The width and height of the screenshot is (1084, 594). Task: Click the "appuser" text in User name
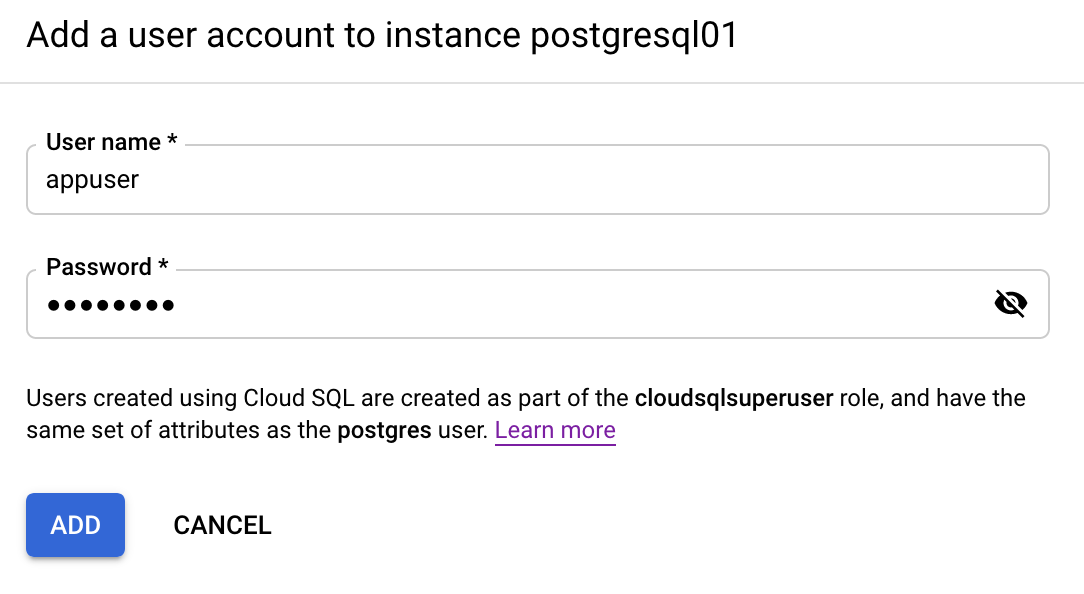click(x=93, y=180)
